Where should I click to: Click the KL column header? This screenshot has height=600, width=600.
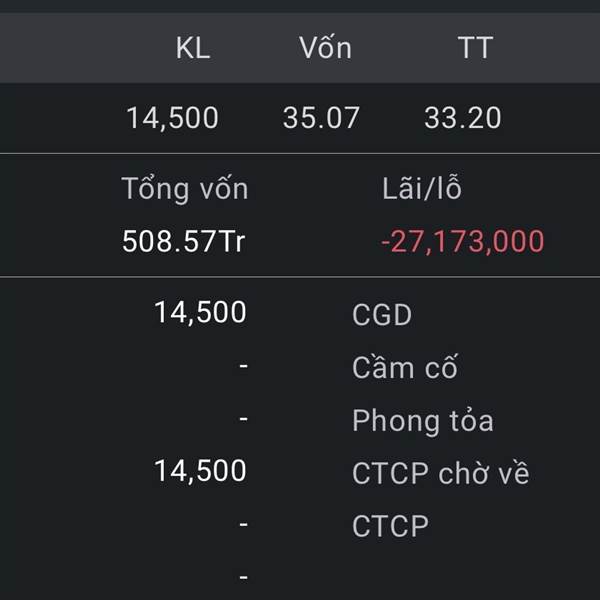tap(193, 48)
